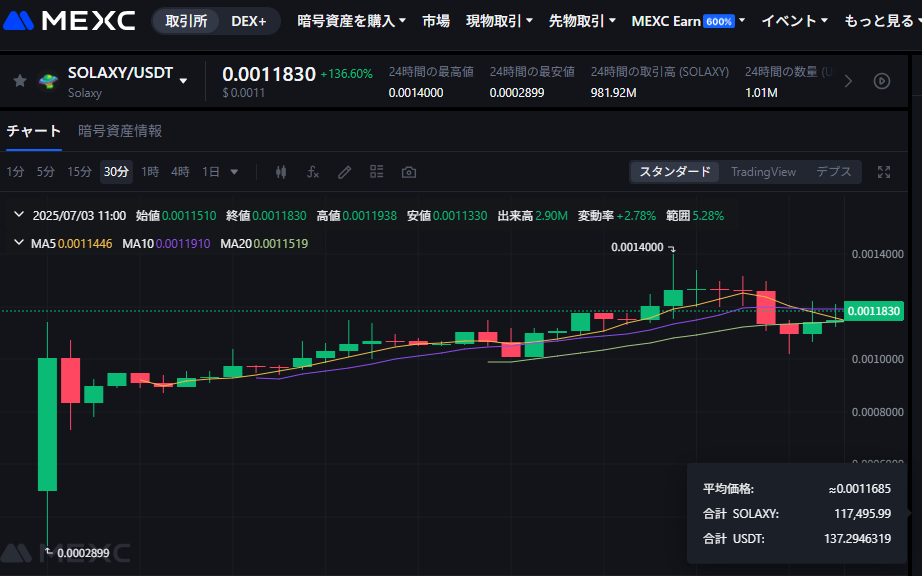Switch chart to TradingView mode
922x576 pixels.
pos(763,172)
